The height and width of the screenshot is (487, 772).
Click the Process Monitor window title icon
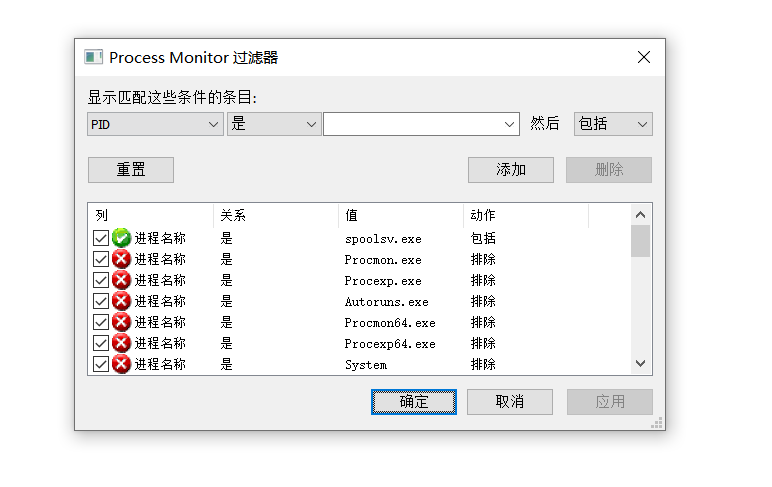tap(94, 57)
